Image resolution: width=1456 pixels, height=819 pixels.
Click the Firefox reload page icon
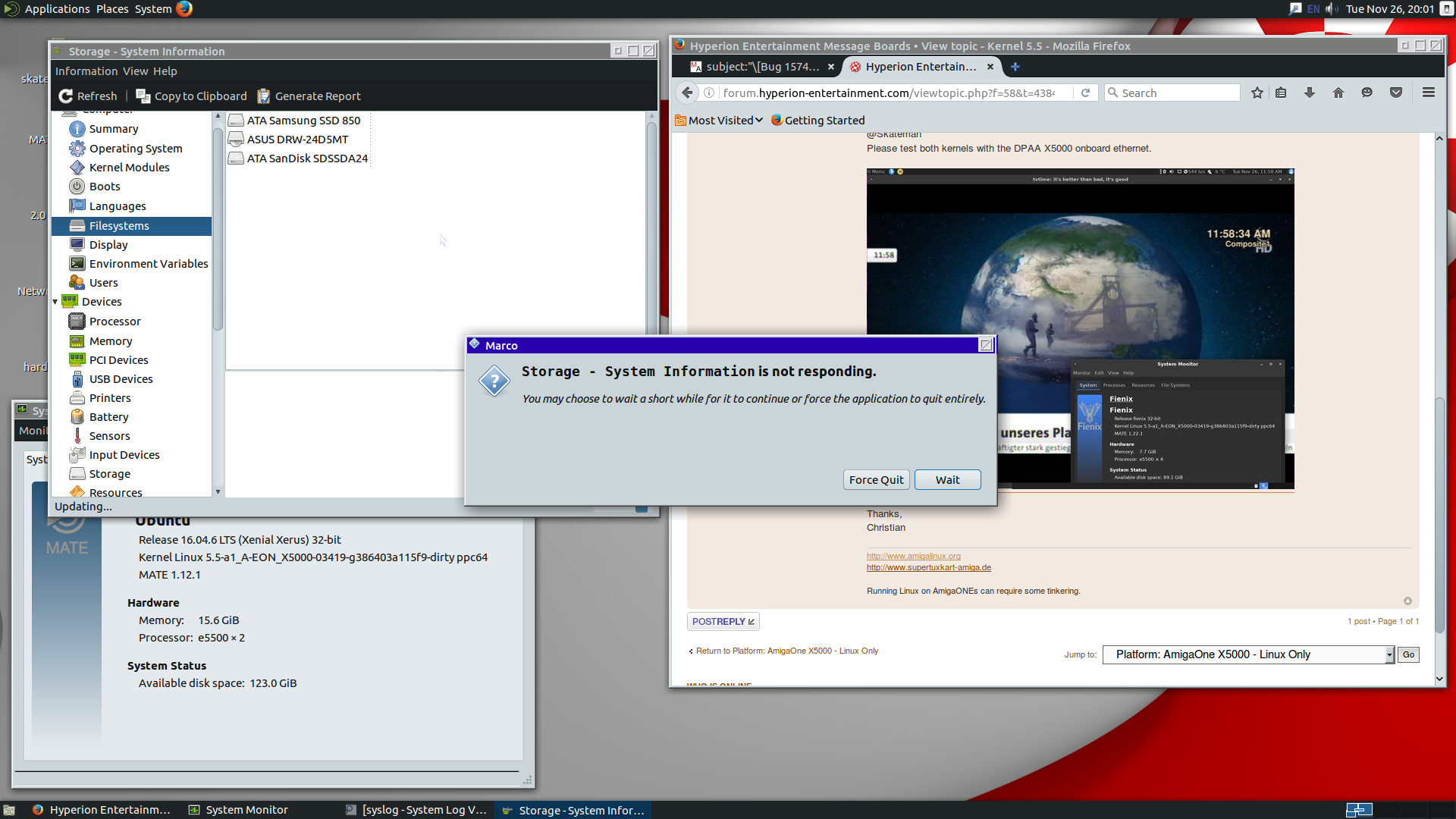pyautogui.click(x=1085, y=93)
